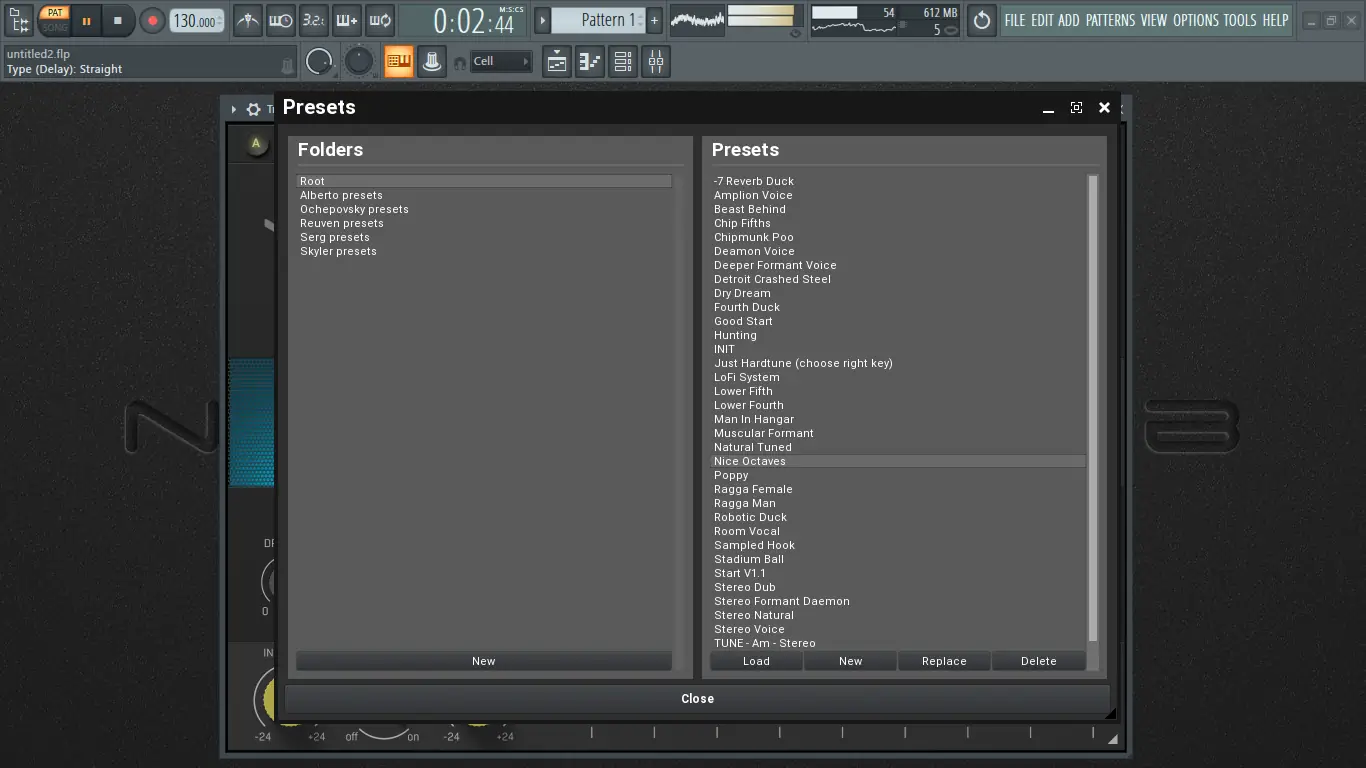Expand the plugin window menu arrow

click(x=234, y=109)
